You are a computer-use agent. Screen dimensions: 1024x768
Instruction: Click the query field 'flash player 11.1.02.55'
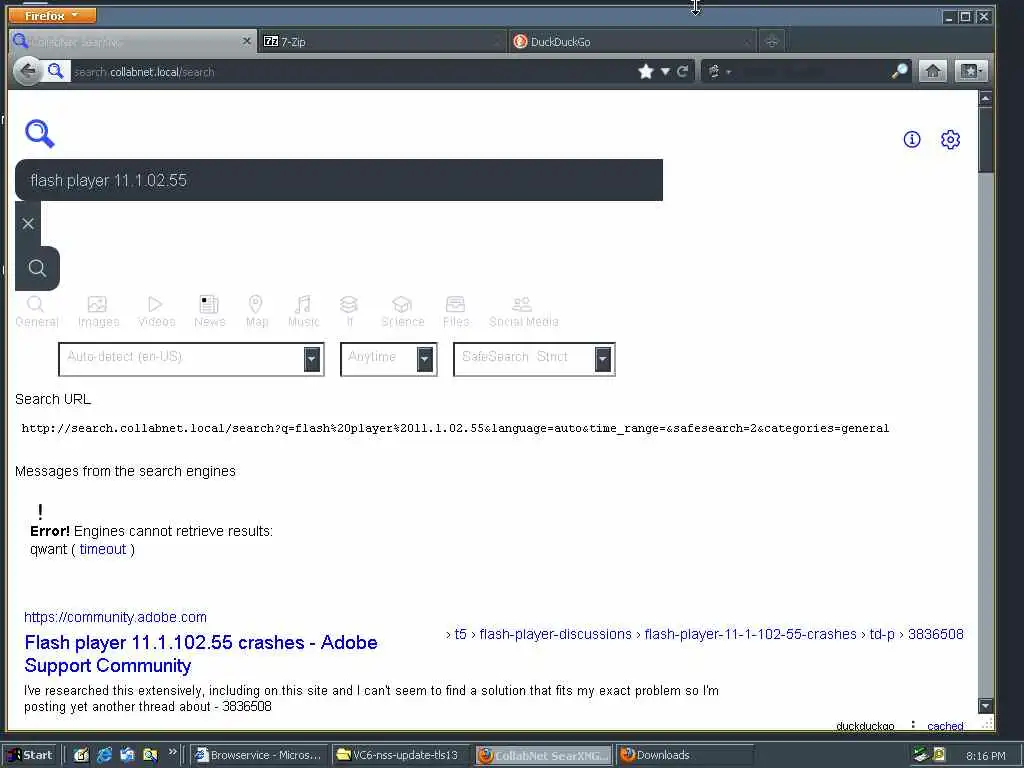point(339,180)
